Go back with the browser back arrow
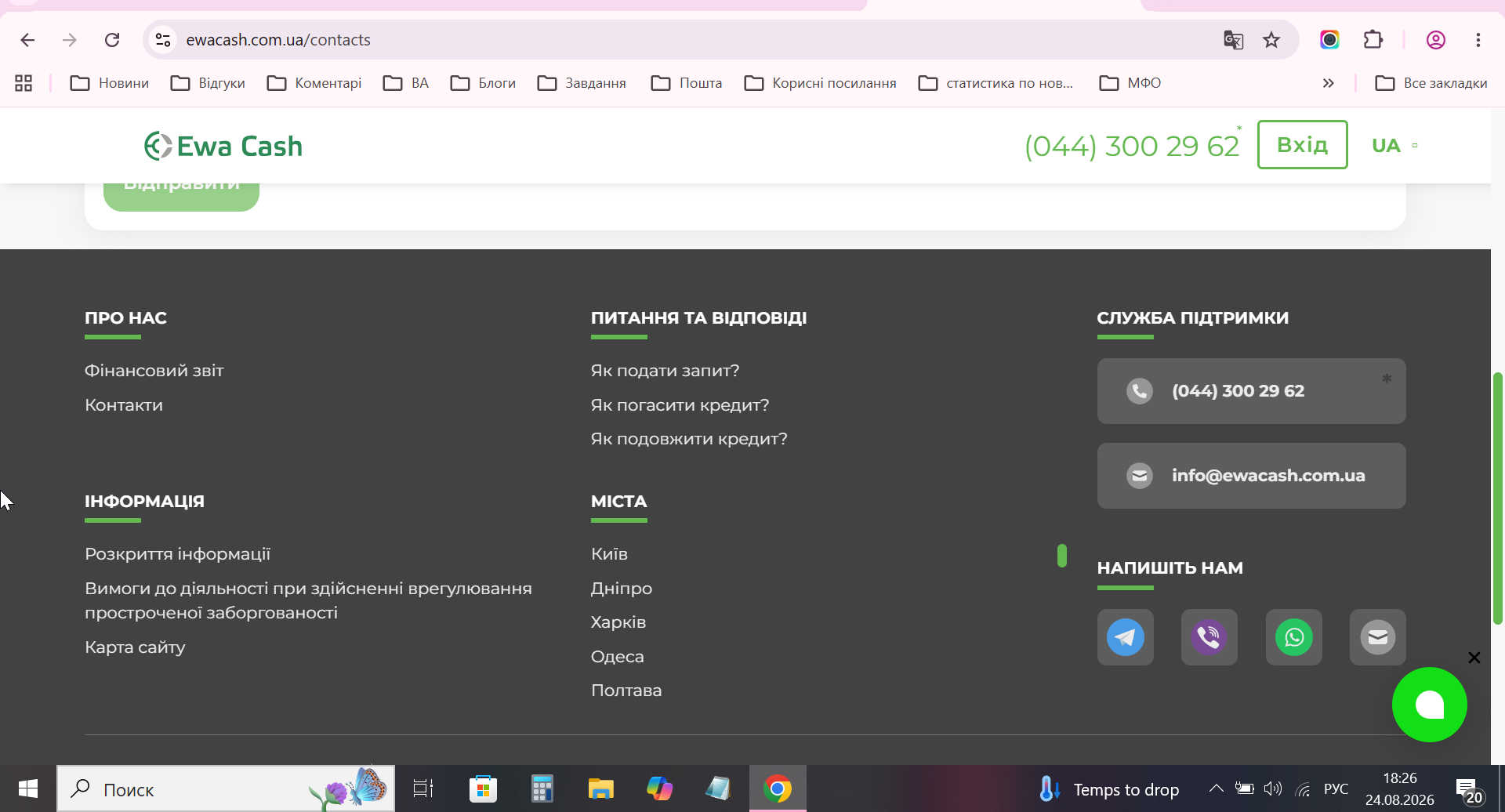 click(x=28, y=40)
